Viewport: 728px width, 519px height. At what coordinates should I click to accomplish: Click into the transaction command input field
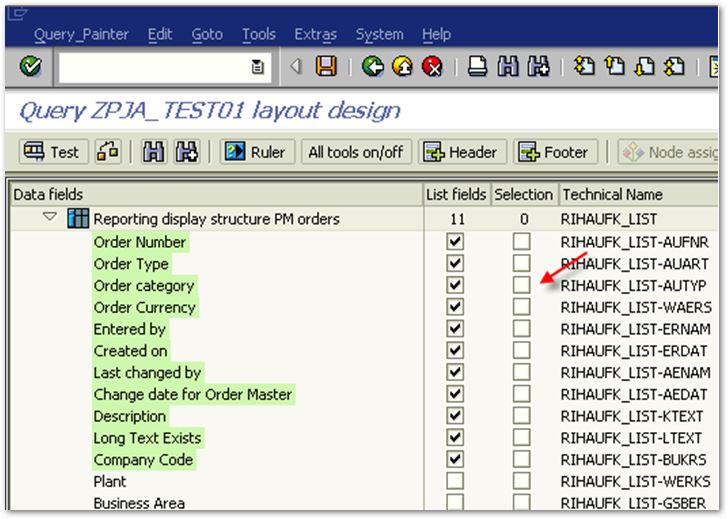click(x=152, y=67)
